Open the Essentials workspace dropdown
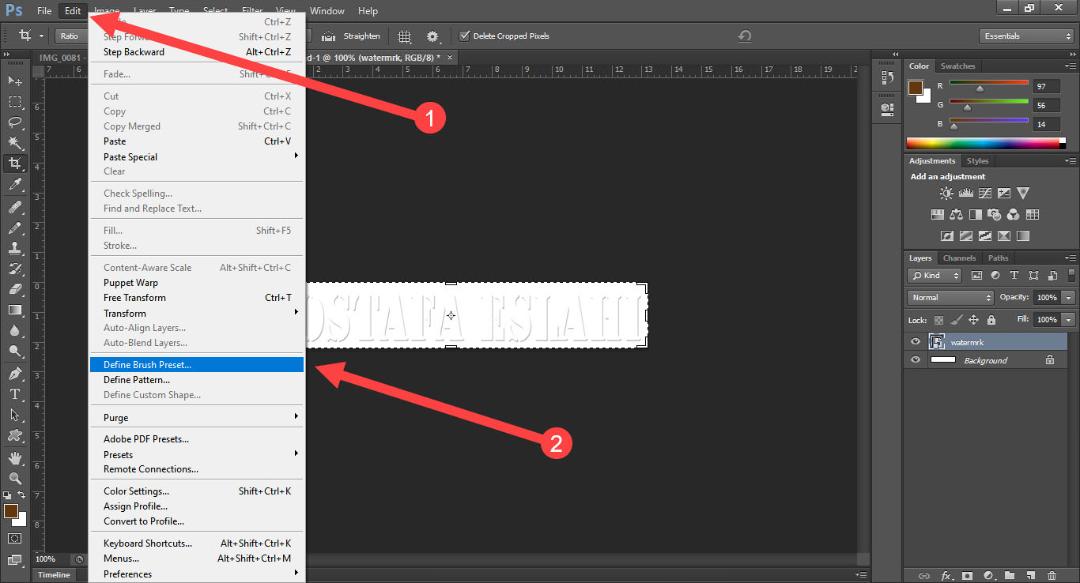 pyautogui.click(x=1026, y=36)
